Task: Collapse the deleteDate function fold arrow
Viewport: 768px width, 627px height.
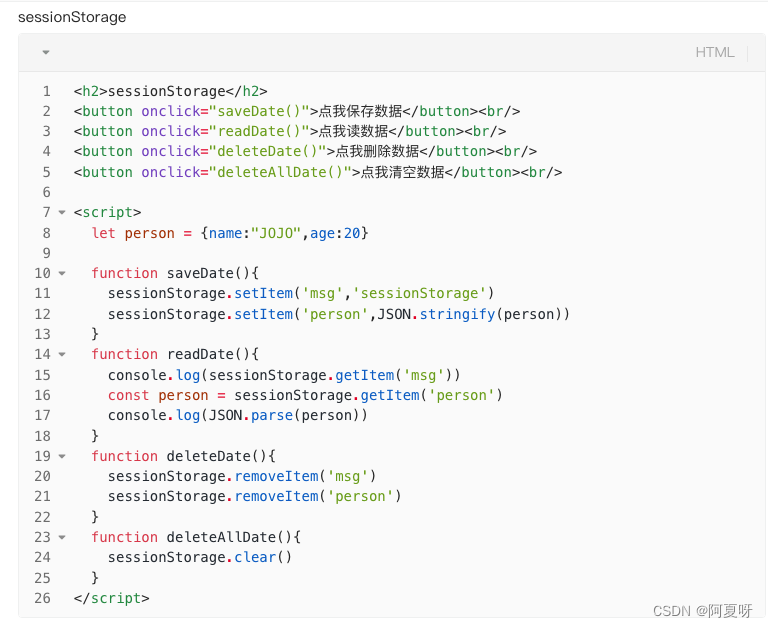Action: pyautogui.click(x=62, y=456)
